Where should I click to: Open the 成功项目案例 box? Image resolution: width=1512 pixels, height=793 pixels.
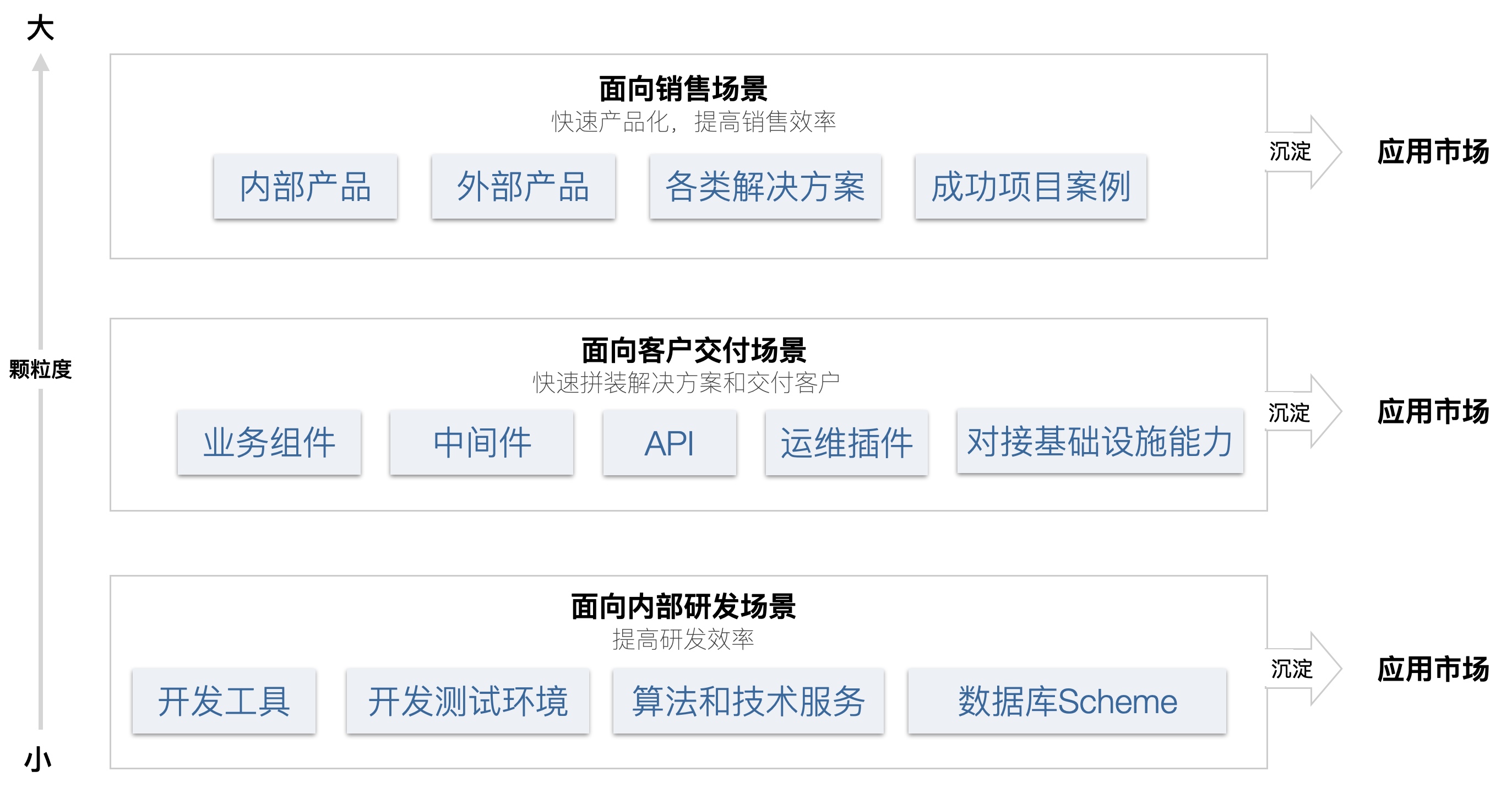1030,187
